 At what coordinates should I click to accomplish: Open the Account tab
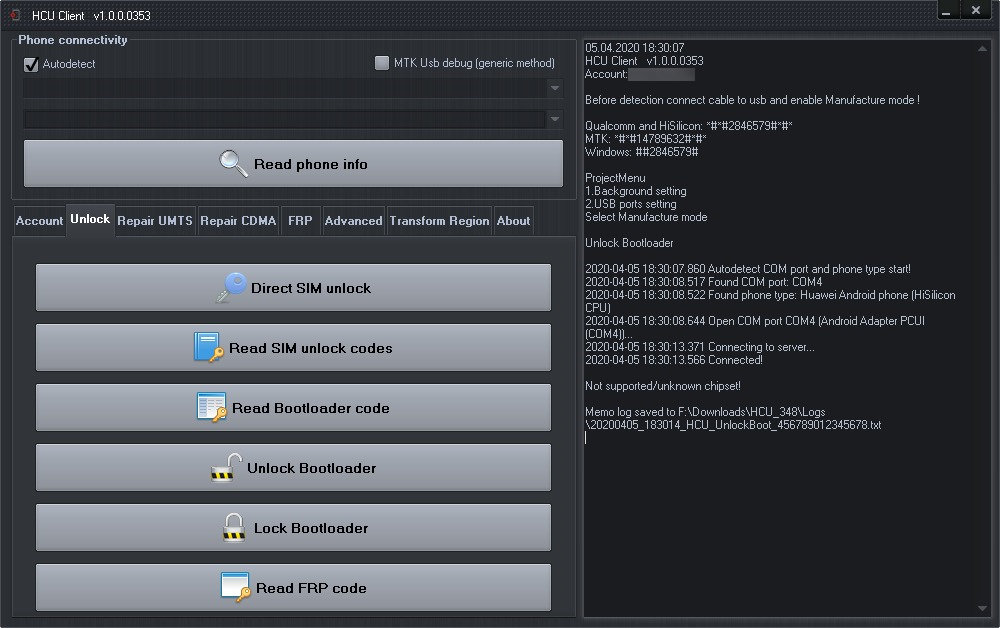(39, 221)
